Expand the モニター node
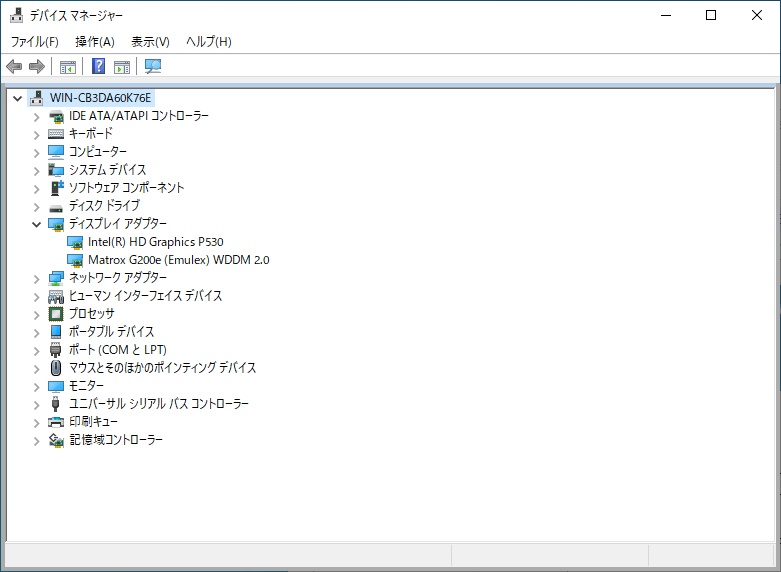 pos(36,387)
